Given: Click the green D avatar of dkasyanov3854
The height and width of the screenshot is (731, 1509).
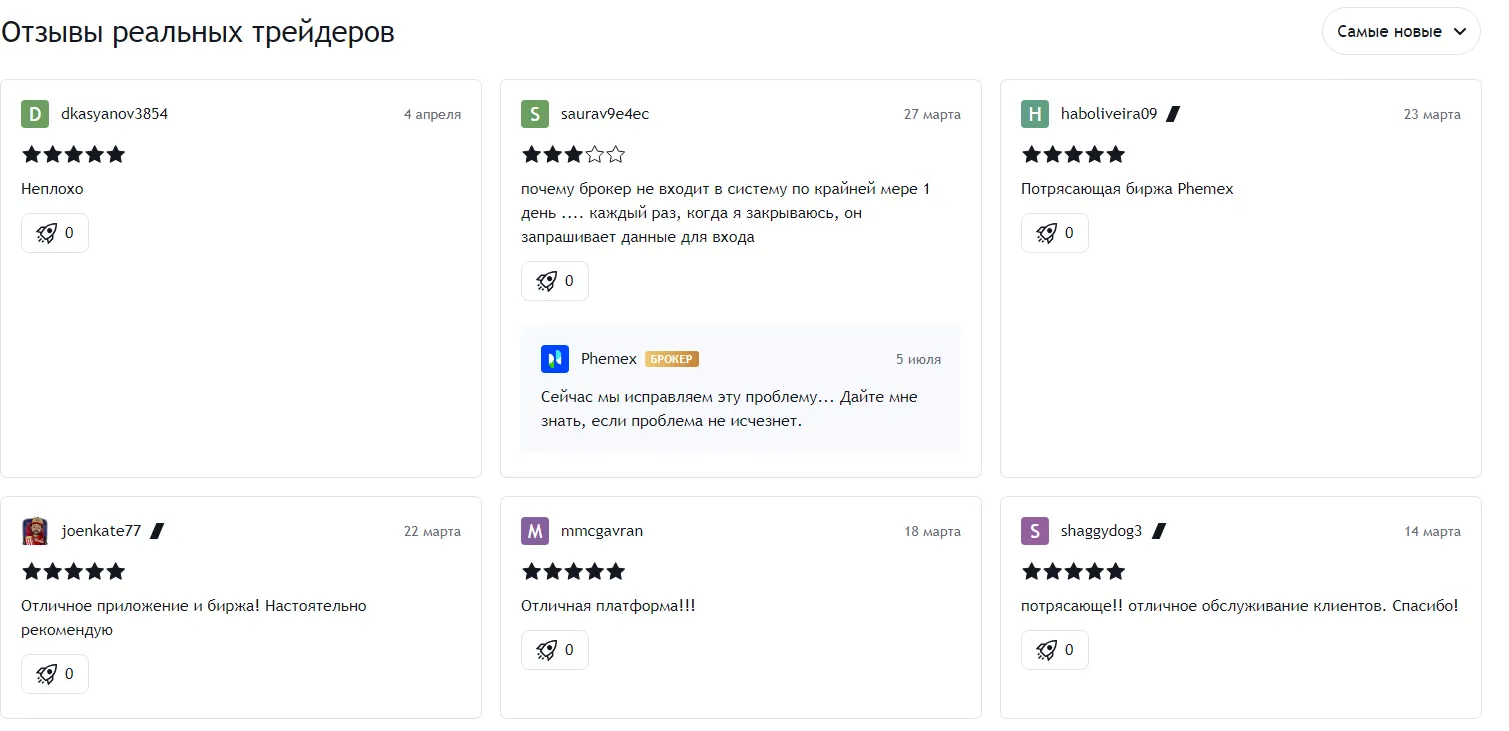Looking at the screenshot, I should click(x=35, y=114).
